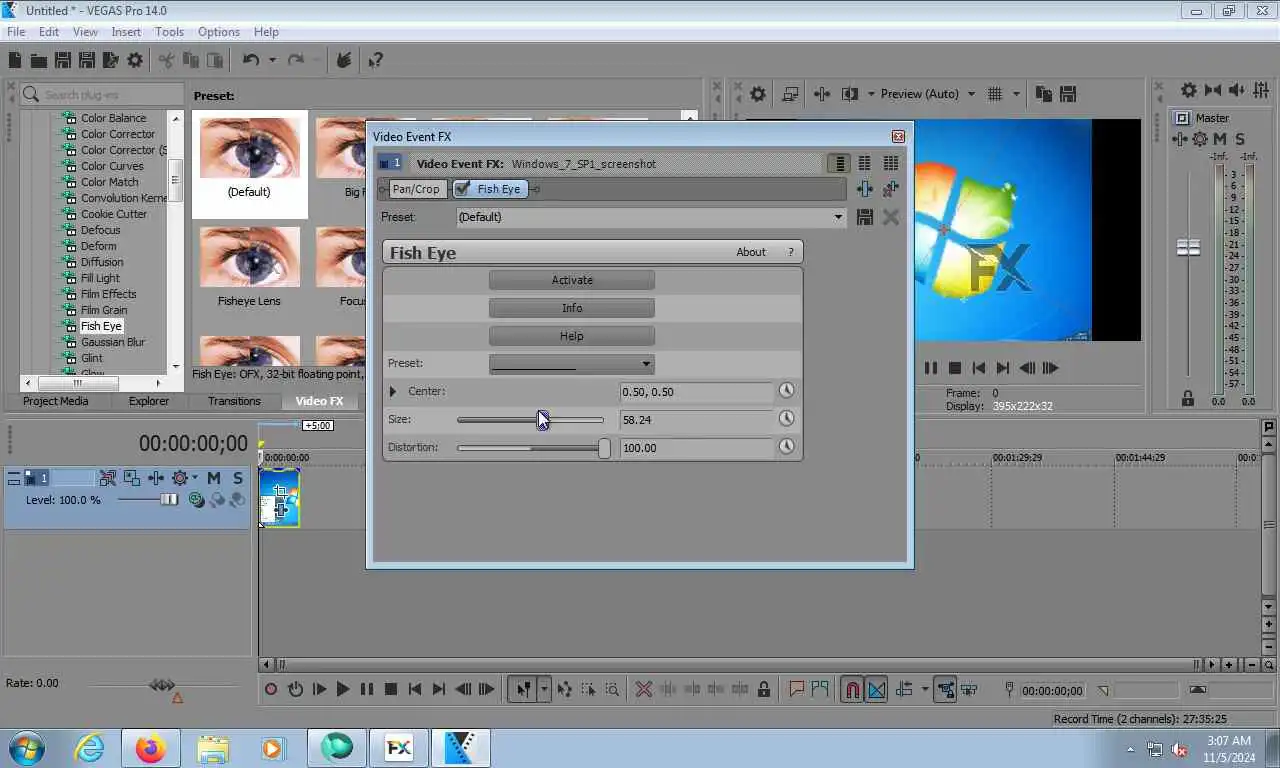Click the Undo arrow icon
This screenshot has width=1280, height=768.
click(x=251, y=60)
